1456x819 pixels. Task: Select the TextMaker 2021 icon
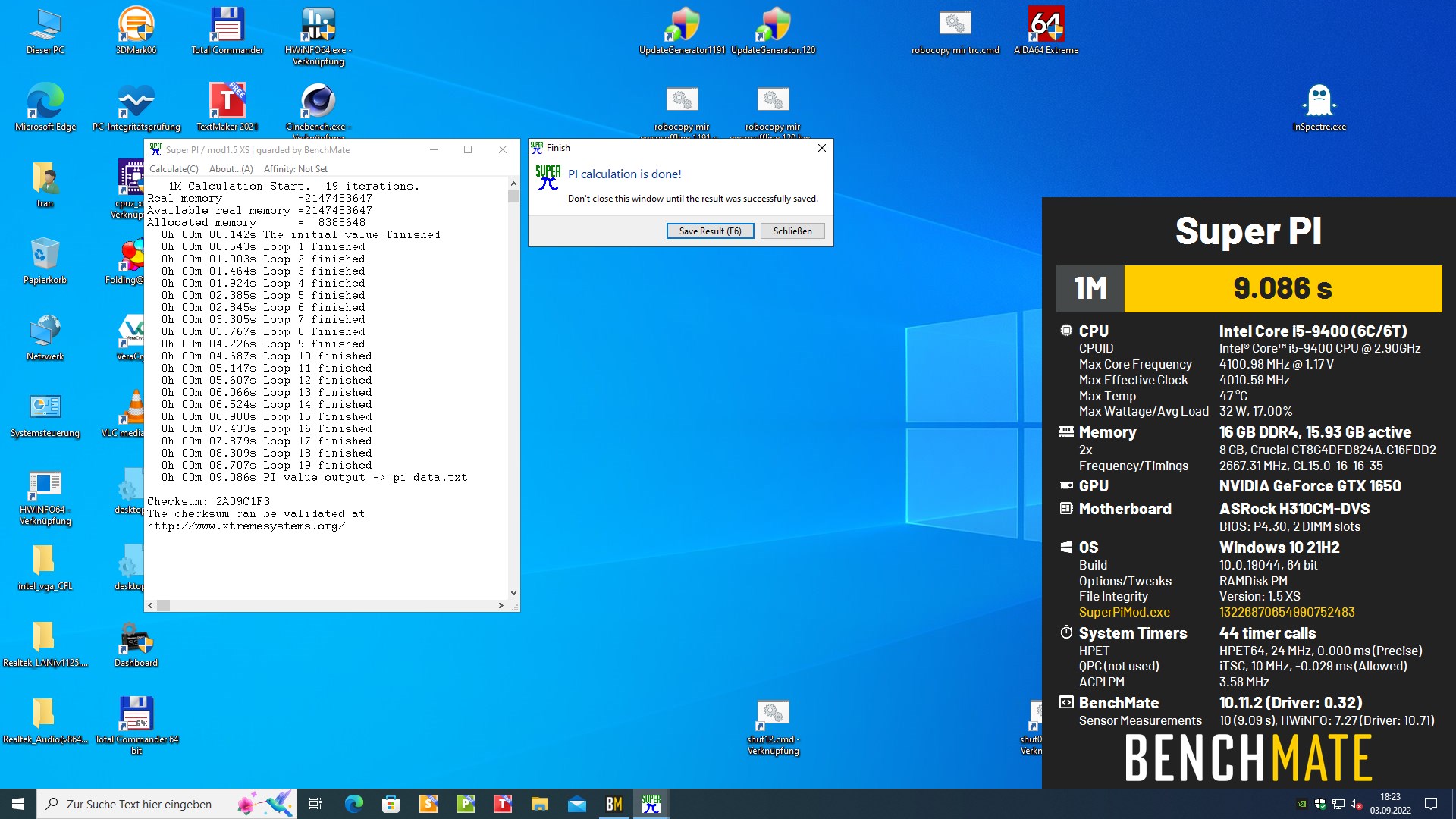coord(227,108)
